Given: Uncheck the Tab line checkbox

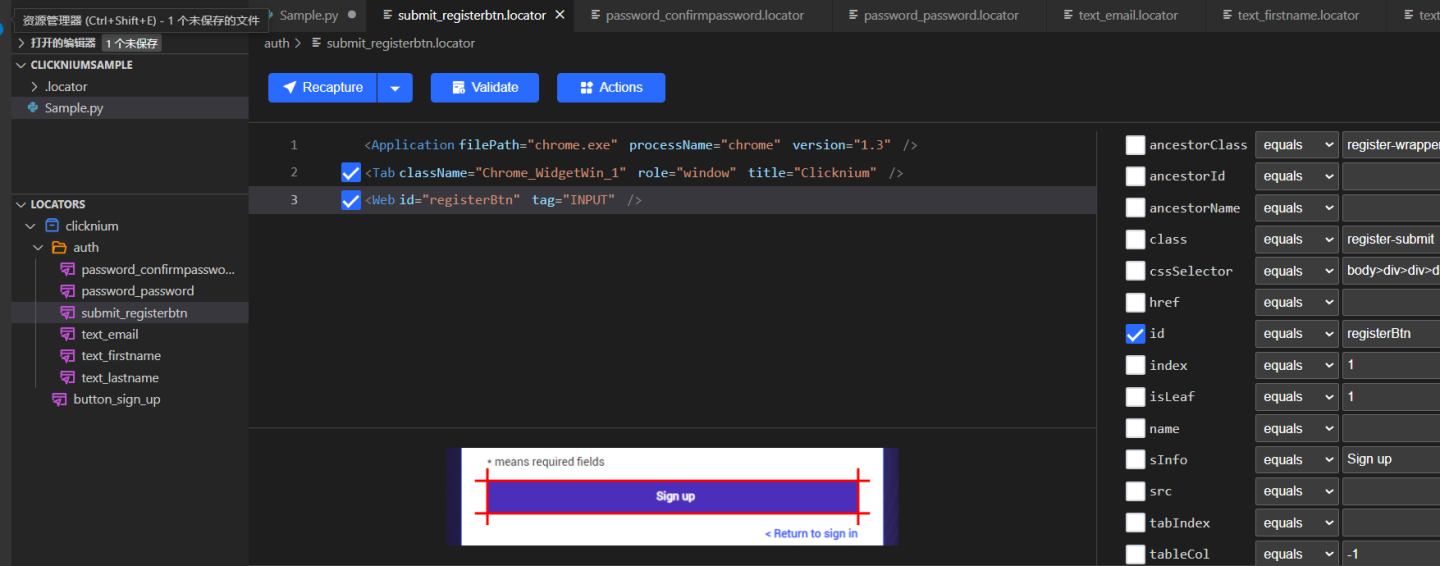Looking at the screenshot, I should 351,173.
